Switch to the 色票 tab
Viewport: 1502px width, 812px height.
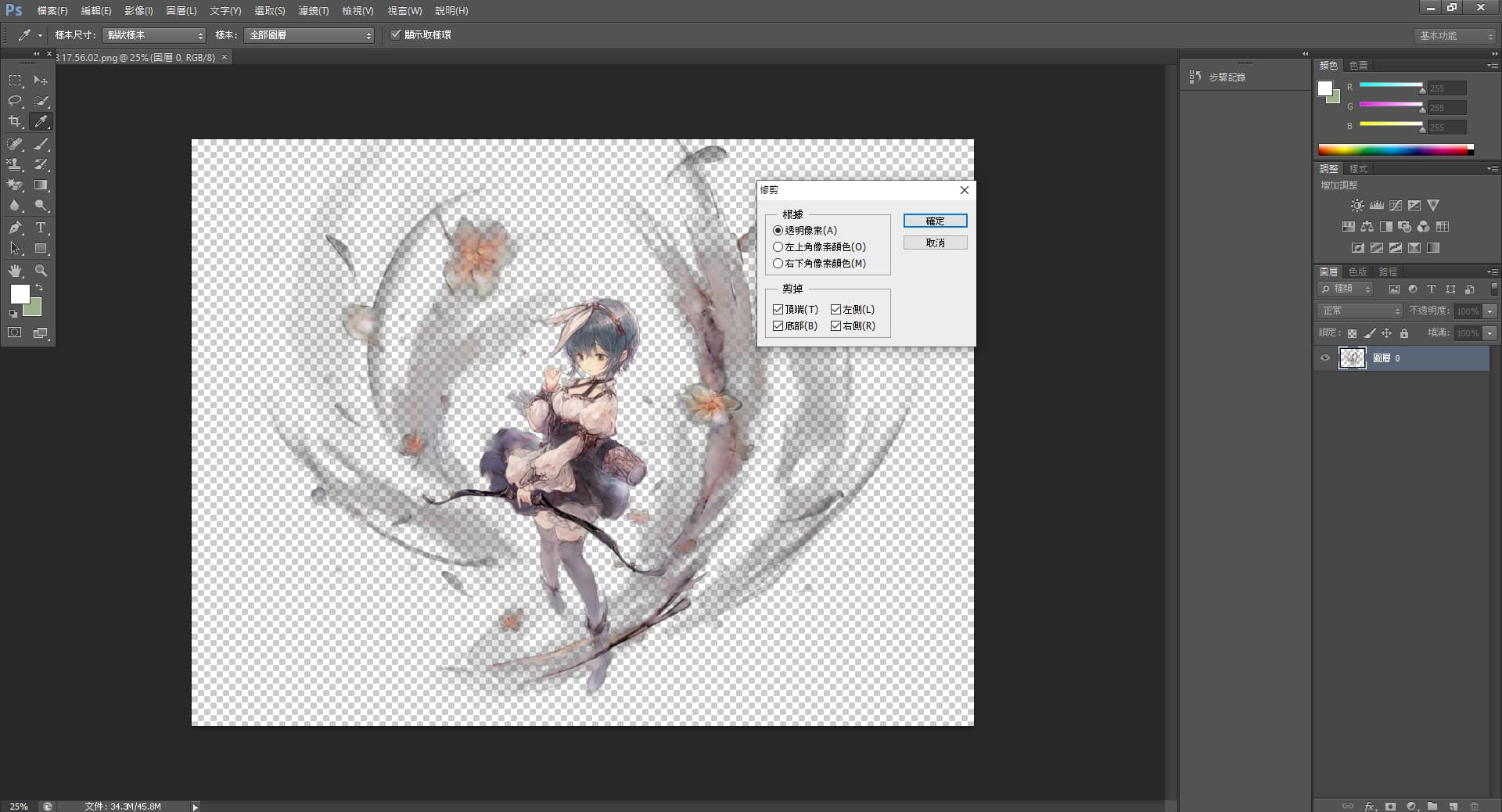coord(1359,66)
